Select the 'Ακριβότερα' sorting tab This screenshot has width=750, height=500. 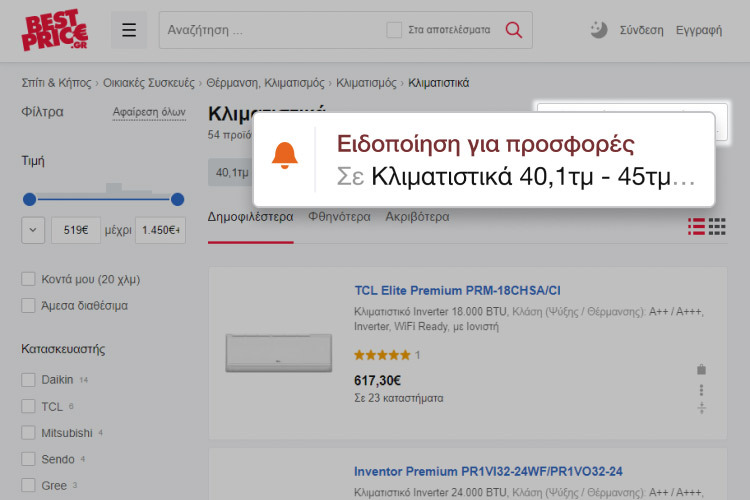click(417, 217)
